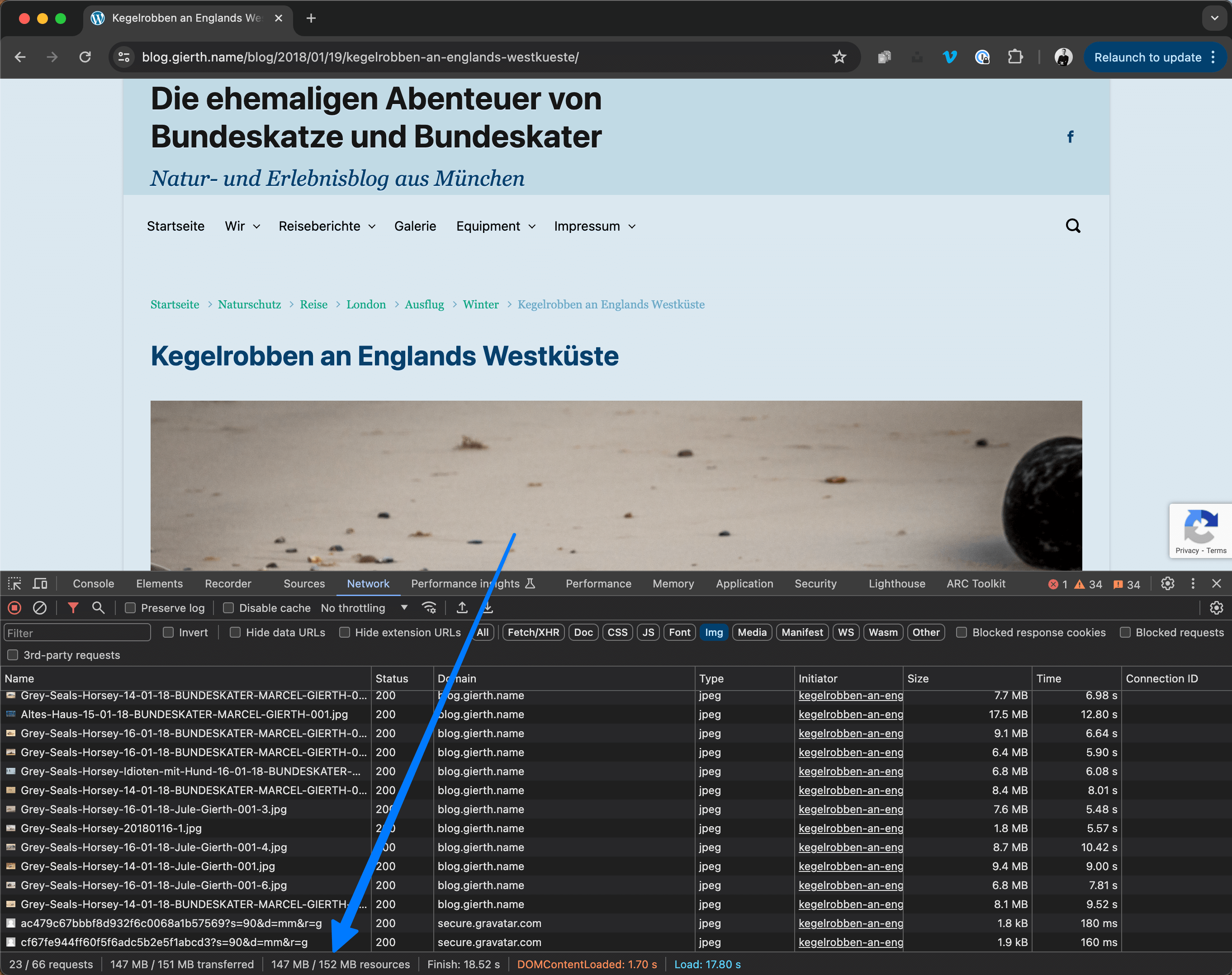Check the Invert filter checkbox

click(x=168, y=633)
